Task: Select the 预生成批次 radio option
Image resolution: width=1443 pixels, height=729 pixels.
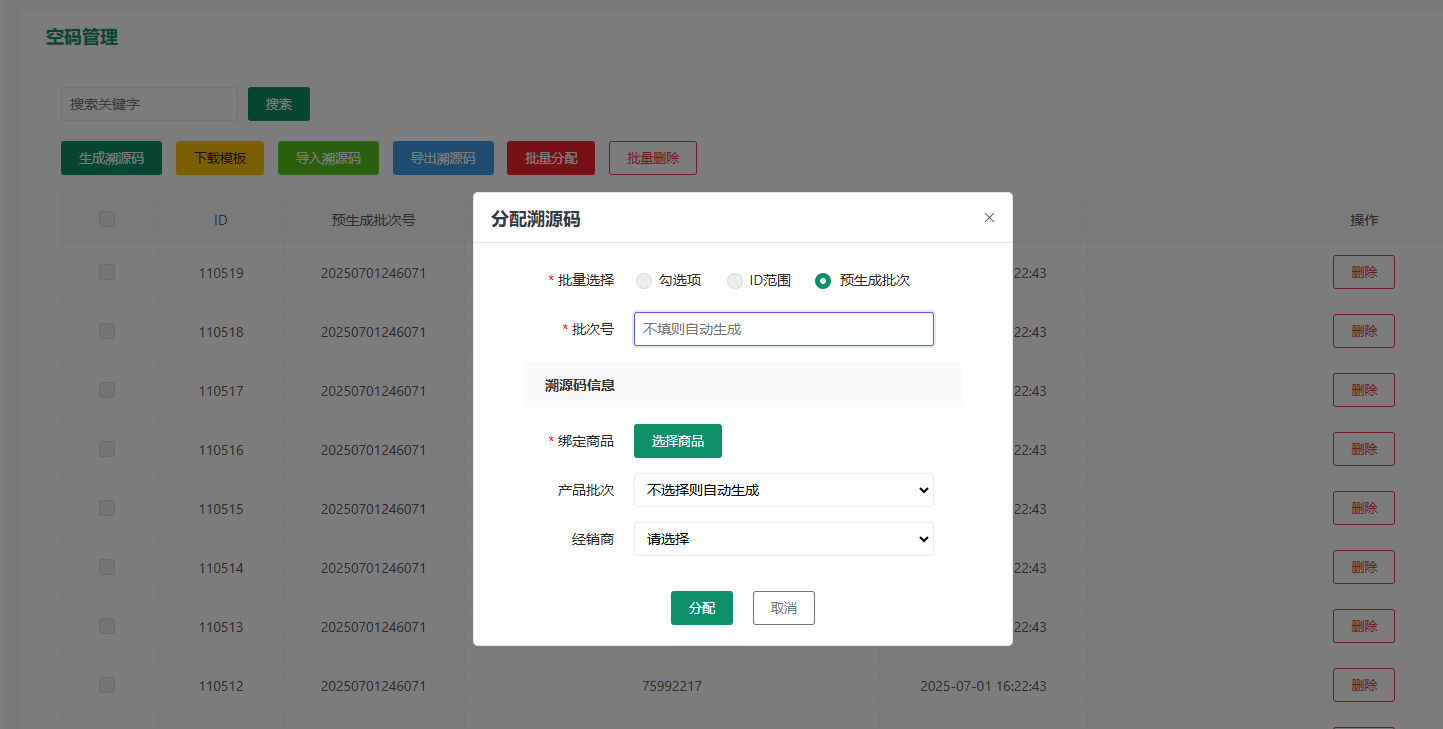Action: [823, 281]
